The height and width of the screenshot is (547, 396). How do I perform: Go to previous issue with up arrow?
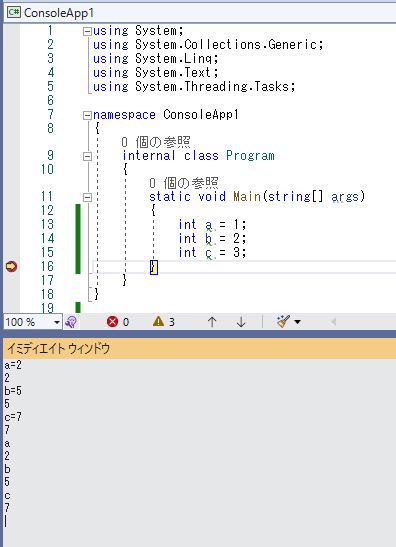pos(212,322)
